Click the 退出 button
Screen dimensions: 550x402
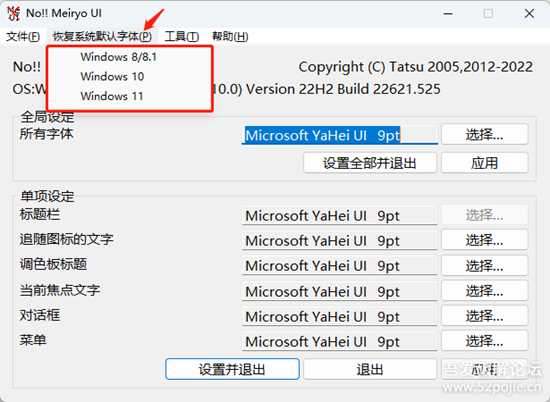click(370, 369)
